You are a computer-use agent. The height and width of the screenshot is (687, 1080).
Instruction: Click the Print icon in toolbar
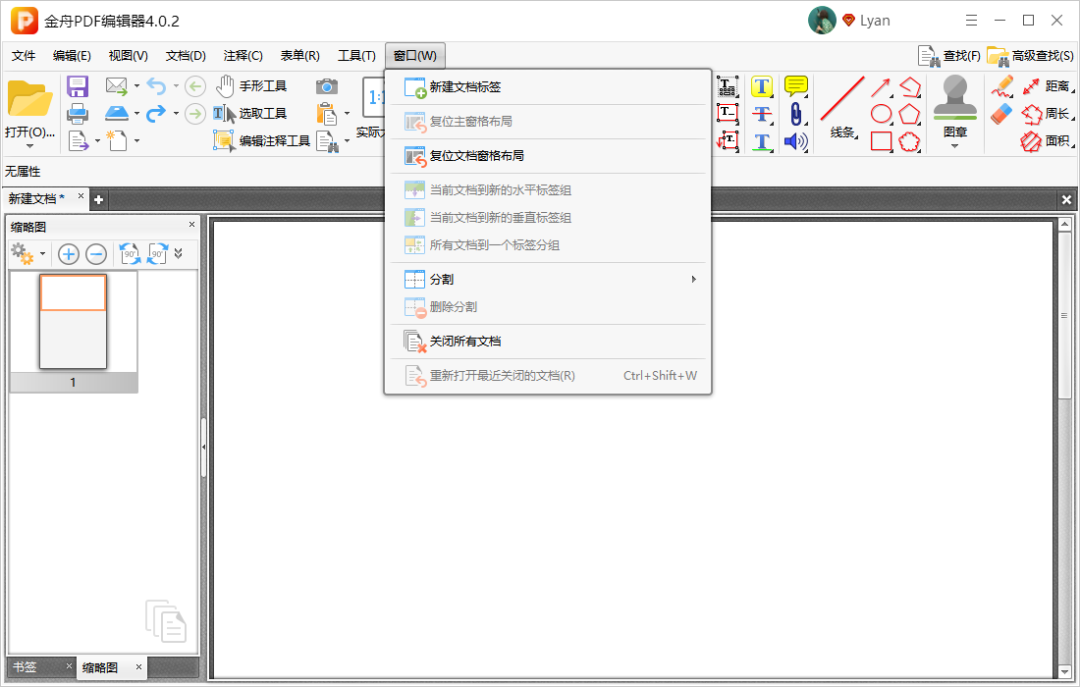coord(77,114)
